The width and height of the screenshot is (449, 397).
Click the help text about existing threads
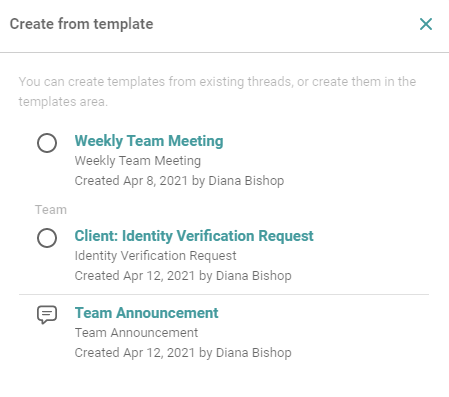pyautogui.click(x=217, y=91)
